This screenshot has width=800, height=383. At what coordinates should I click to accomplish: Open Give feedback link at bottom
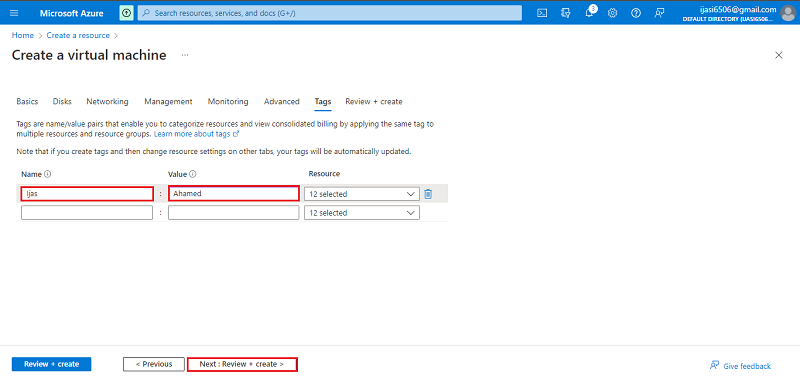pyautogui.click(x=740, y=366)
